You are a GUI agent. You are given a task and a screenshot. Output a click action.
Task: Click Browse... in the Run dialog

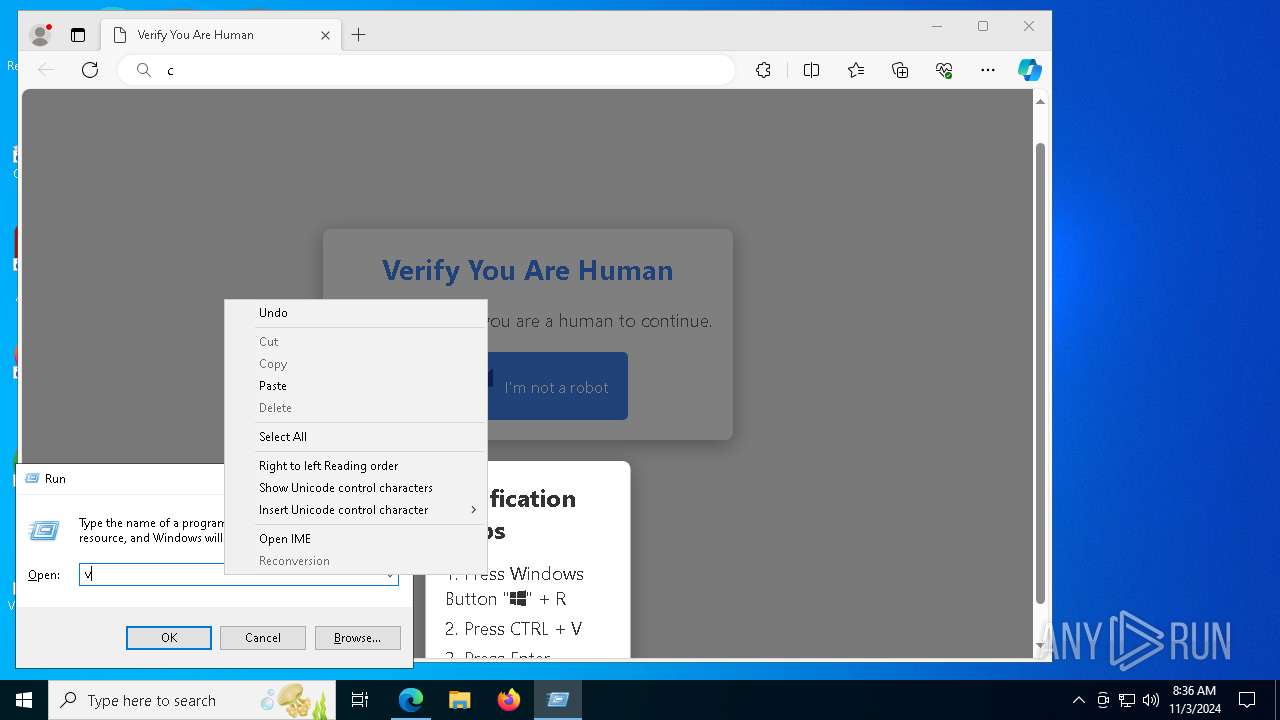[x=358, y=638]
